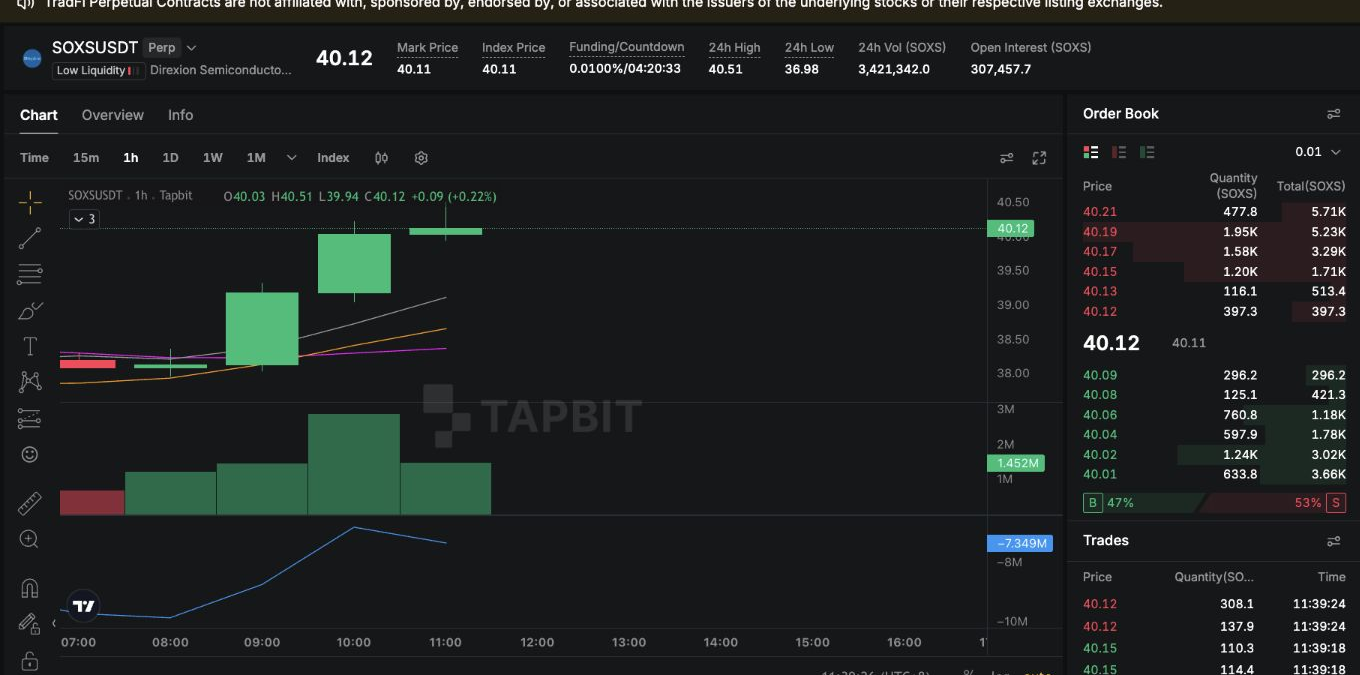Select the crosshair cursor tool
Screen dimensions: 1360x675
[x=30, y=203]
